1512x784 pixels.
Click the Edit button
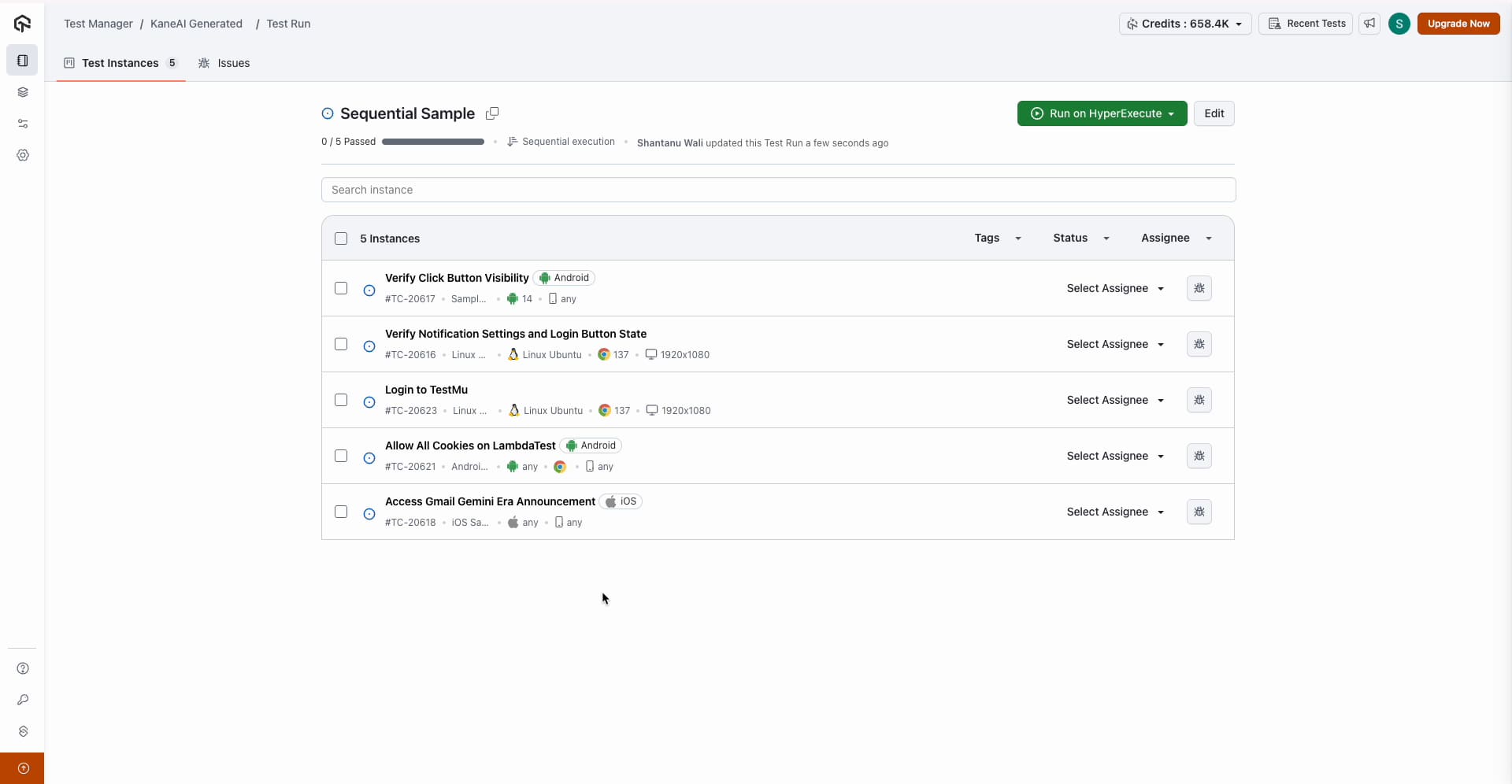click(x=1214, y=113)
